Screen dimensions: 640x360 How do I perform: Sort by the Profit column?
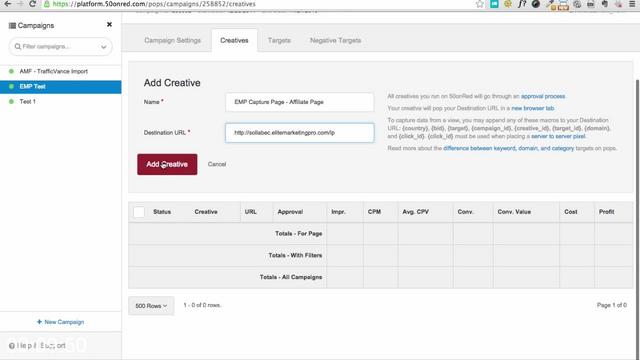pyautogui.click(x=607, y=212)
